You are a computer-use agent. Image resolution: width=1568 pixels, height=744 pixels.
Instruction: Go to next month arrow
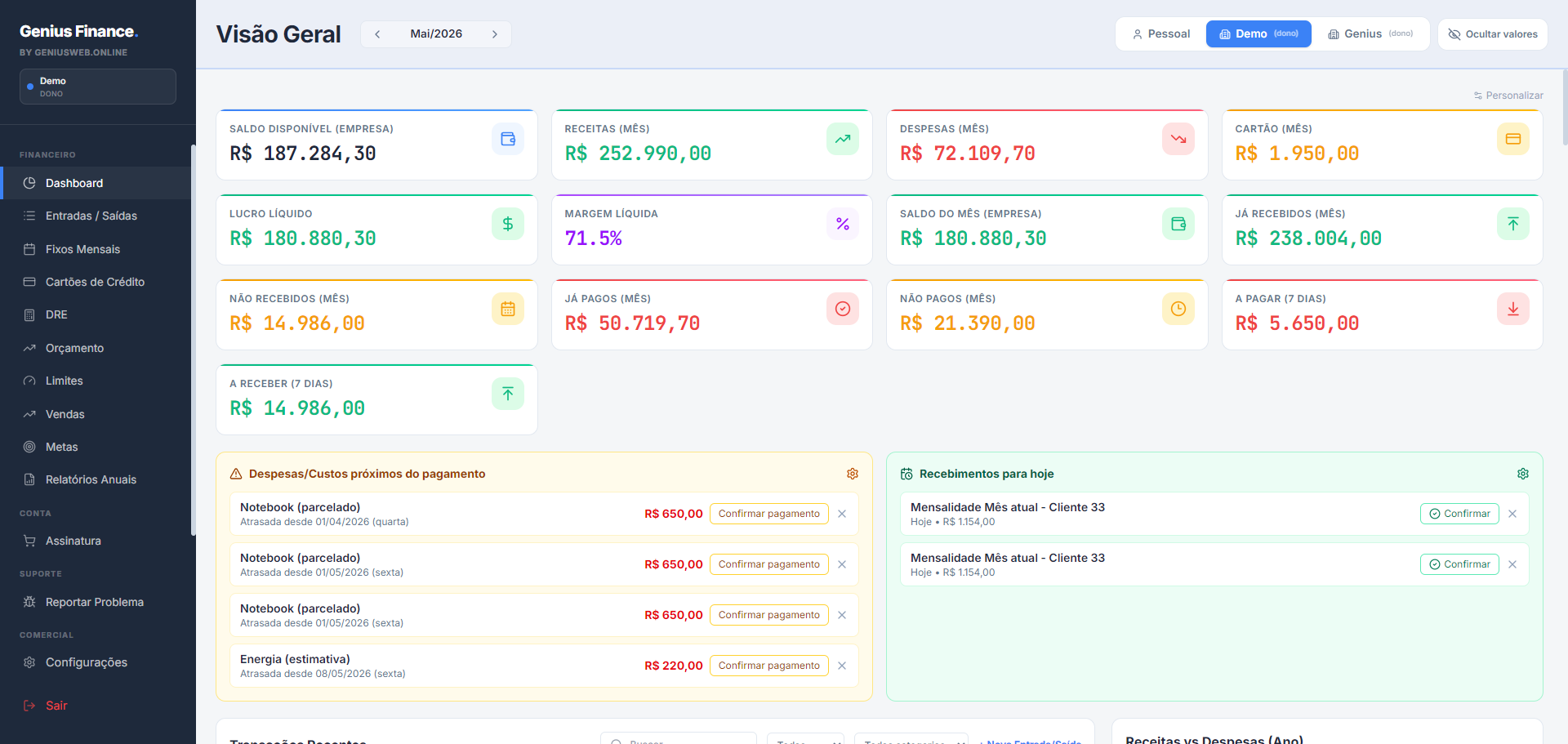[495, 34]
